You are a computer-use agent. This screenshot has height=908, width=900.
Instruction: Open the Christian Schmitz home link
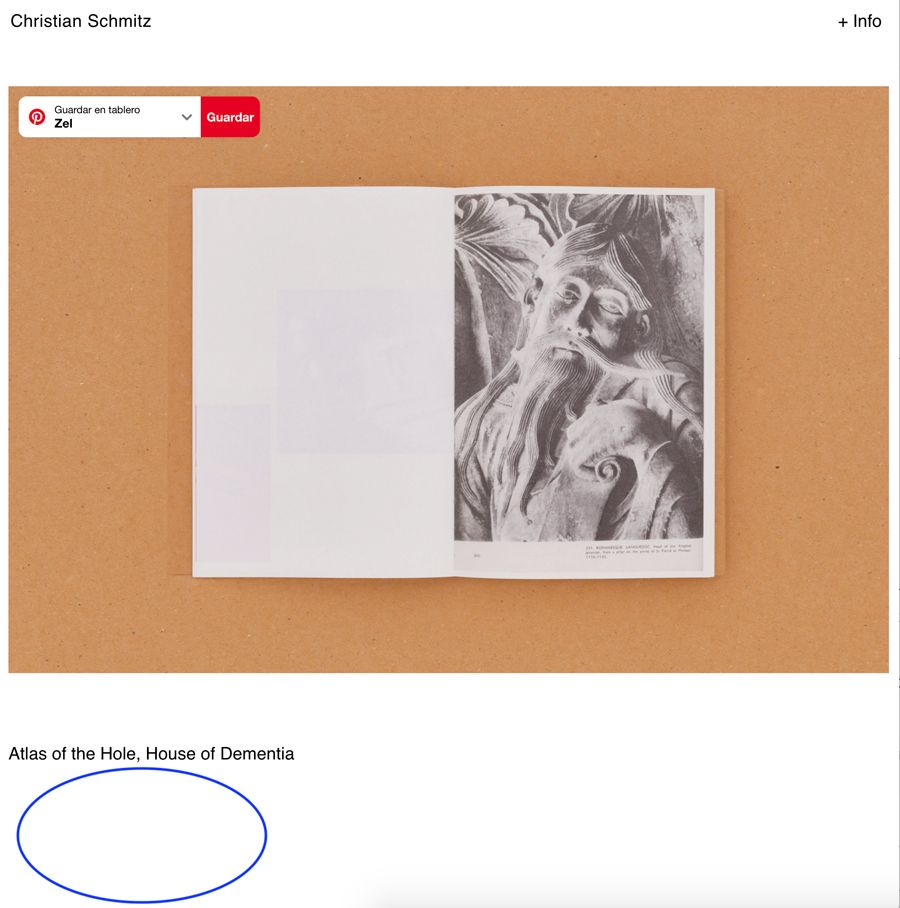(81, 21)
